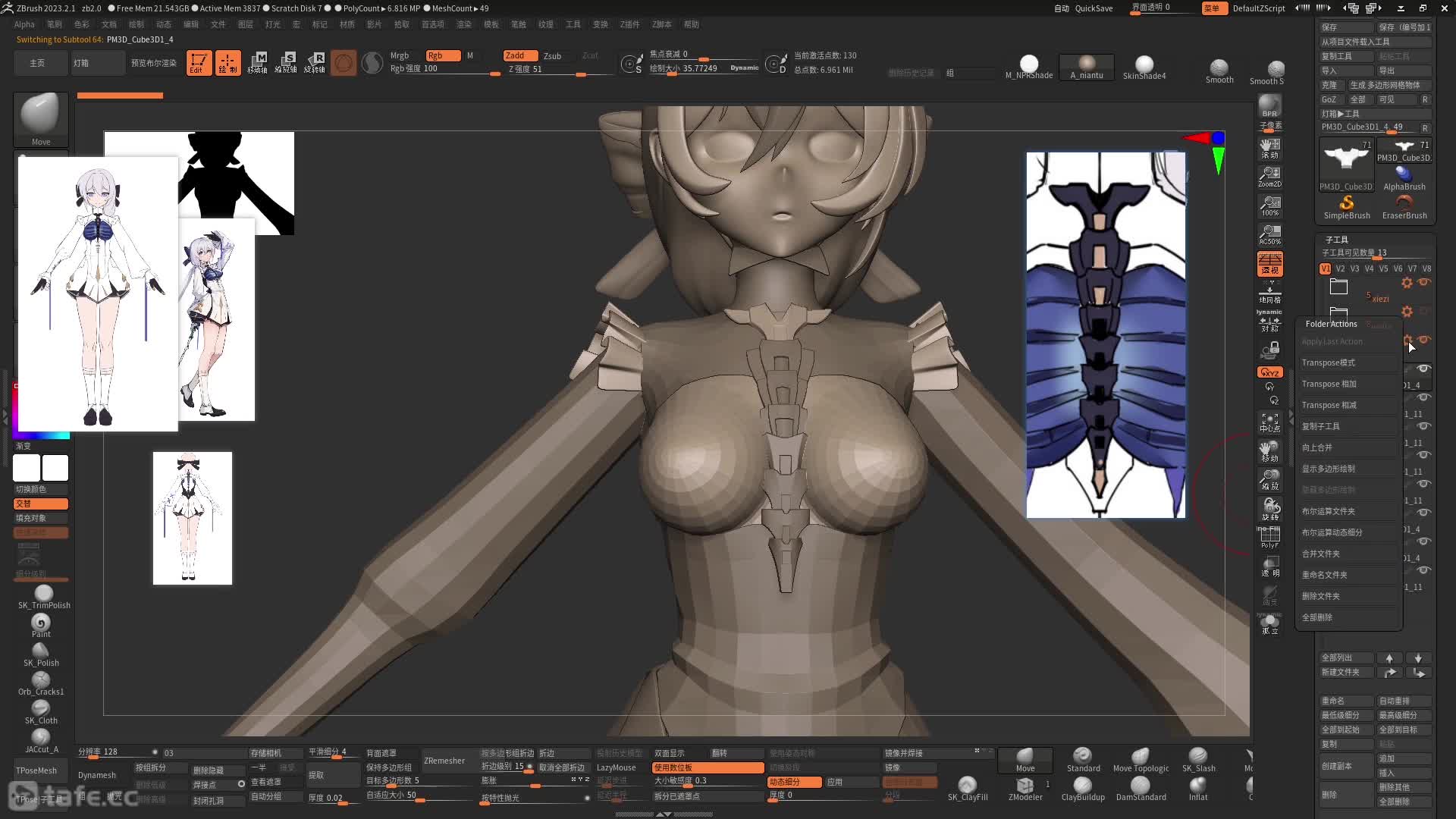The width and height of the screenshot is (1456, 819).
Task: Open the Z plugin (Z插件) menu
Action: coord(629,24)
